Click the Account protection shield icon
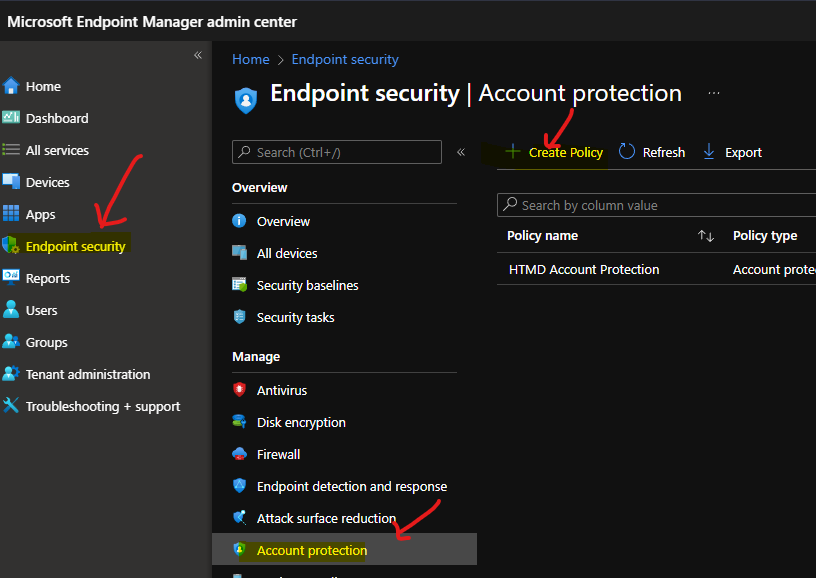This screenshot has width=816, height=578. [x=239, y=549]
